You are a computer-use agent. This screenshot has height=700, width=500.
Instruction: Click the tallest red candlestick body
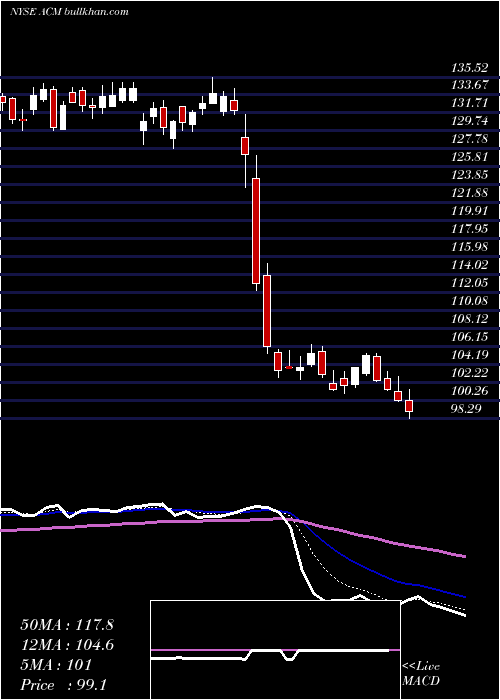(x=256, y=231)
